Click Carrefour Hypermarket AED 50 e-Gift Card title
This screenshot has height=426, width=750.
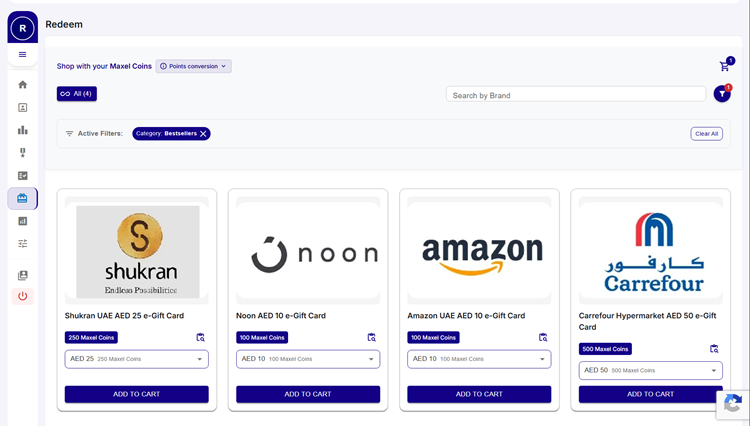pos(648,322)
